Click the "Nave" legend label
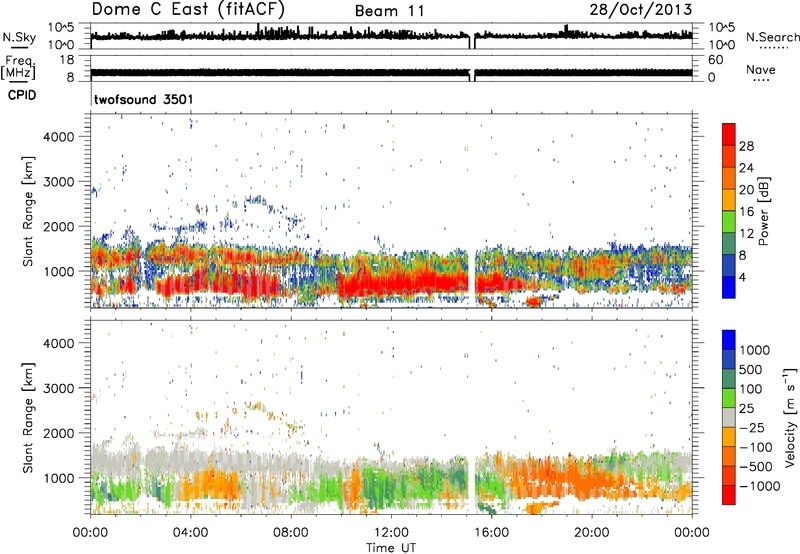This screenshot has width=800, height=554. click(761, 70)
